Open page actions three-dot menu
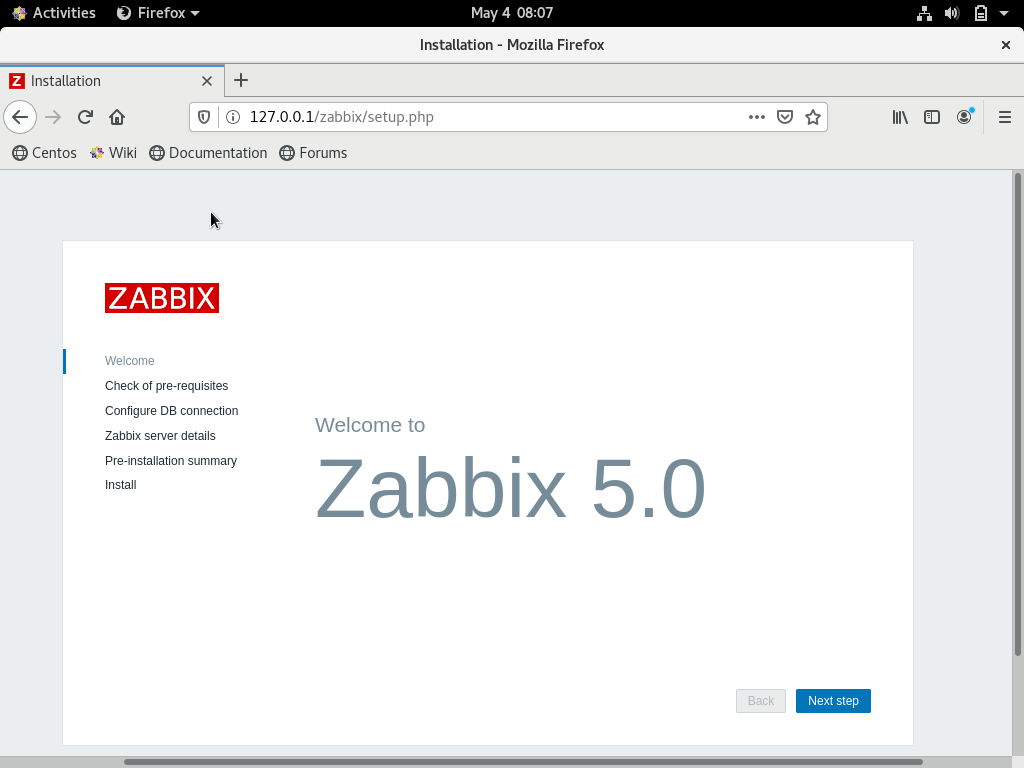Screen dimensions: 1024x768 click(756, 117)
